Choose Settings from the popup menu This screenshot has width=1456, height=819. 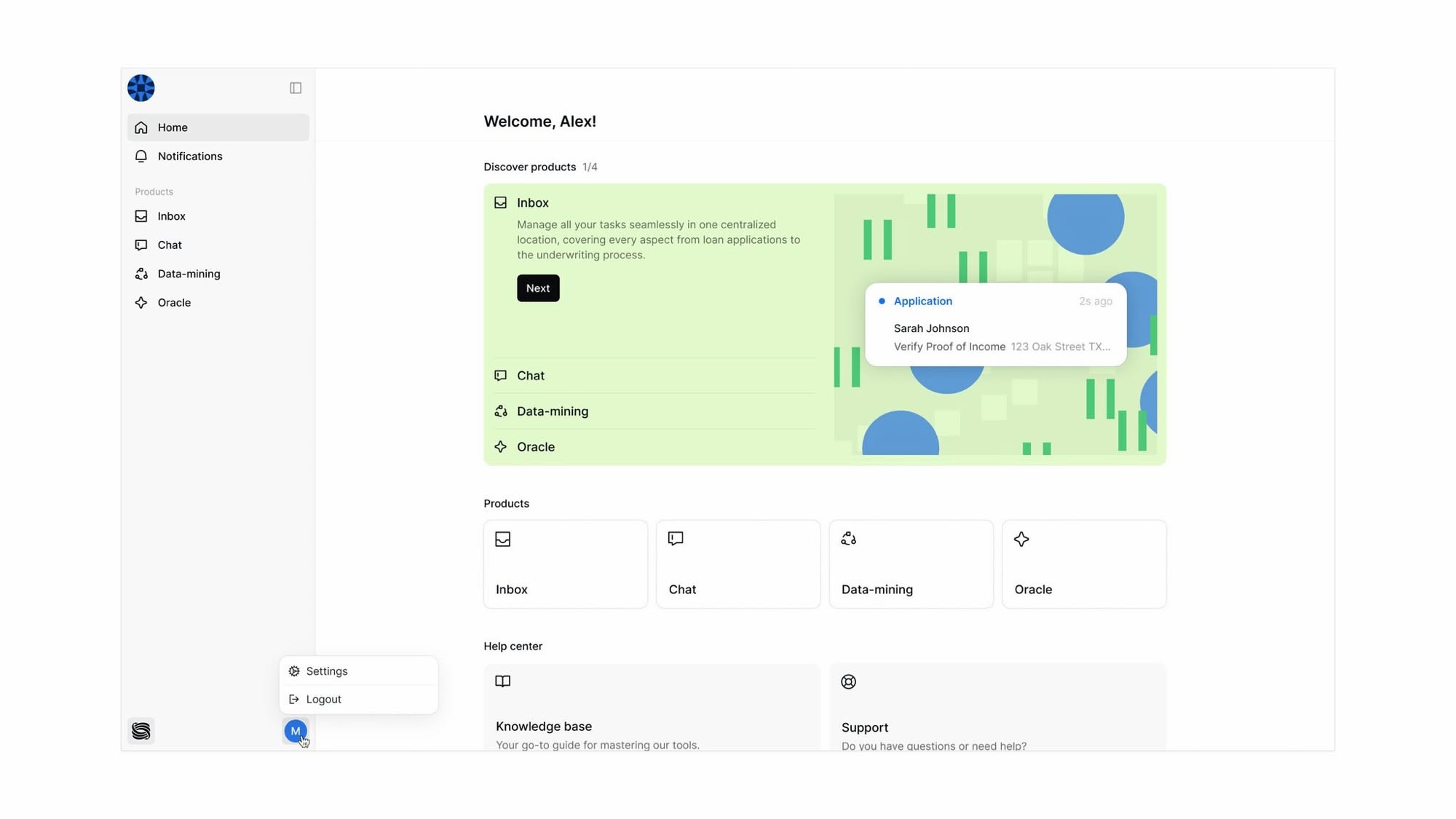pos(327,671)
